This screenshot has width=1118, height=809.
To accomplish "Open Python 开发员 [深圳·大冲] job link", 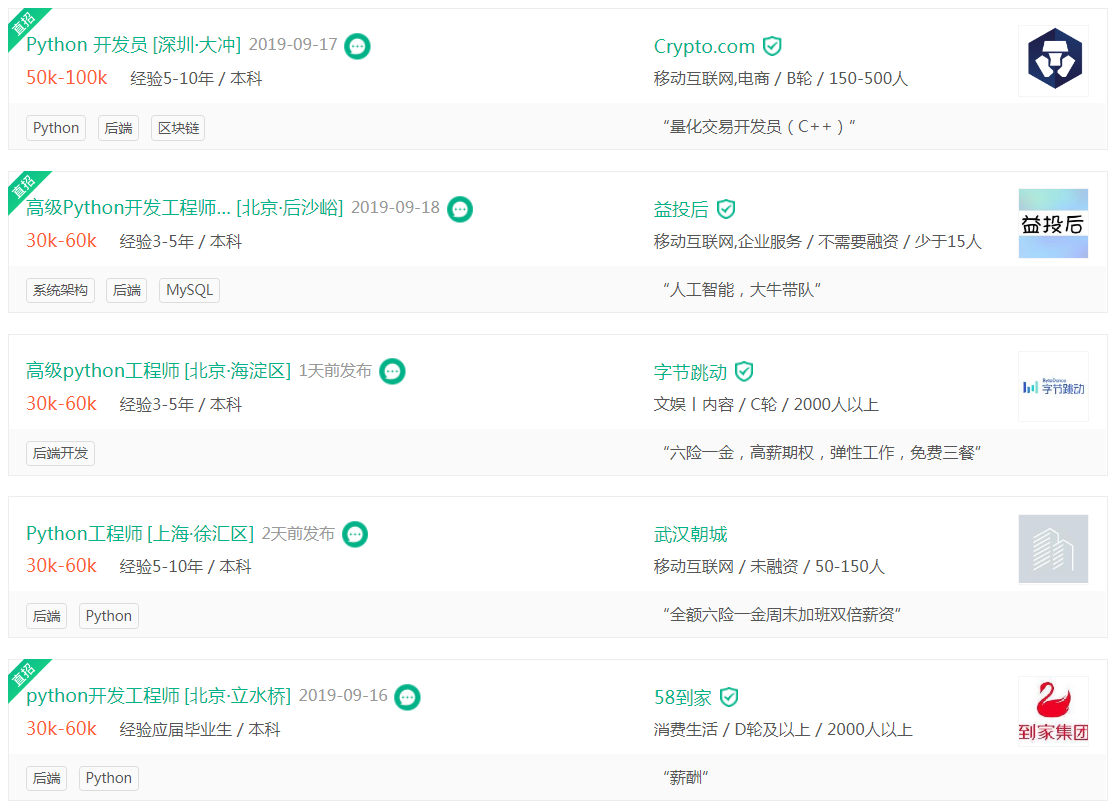I will click(x=134, y=45).
